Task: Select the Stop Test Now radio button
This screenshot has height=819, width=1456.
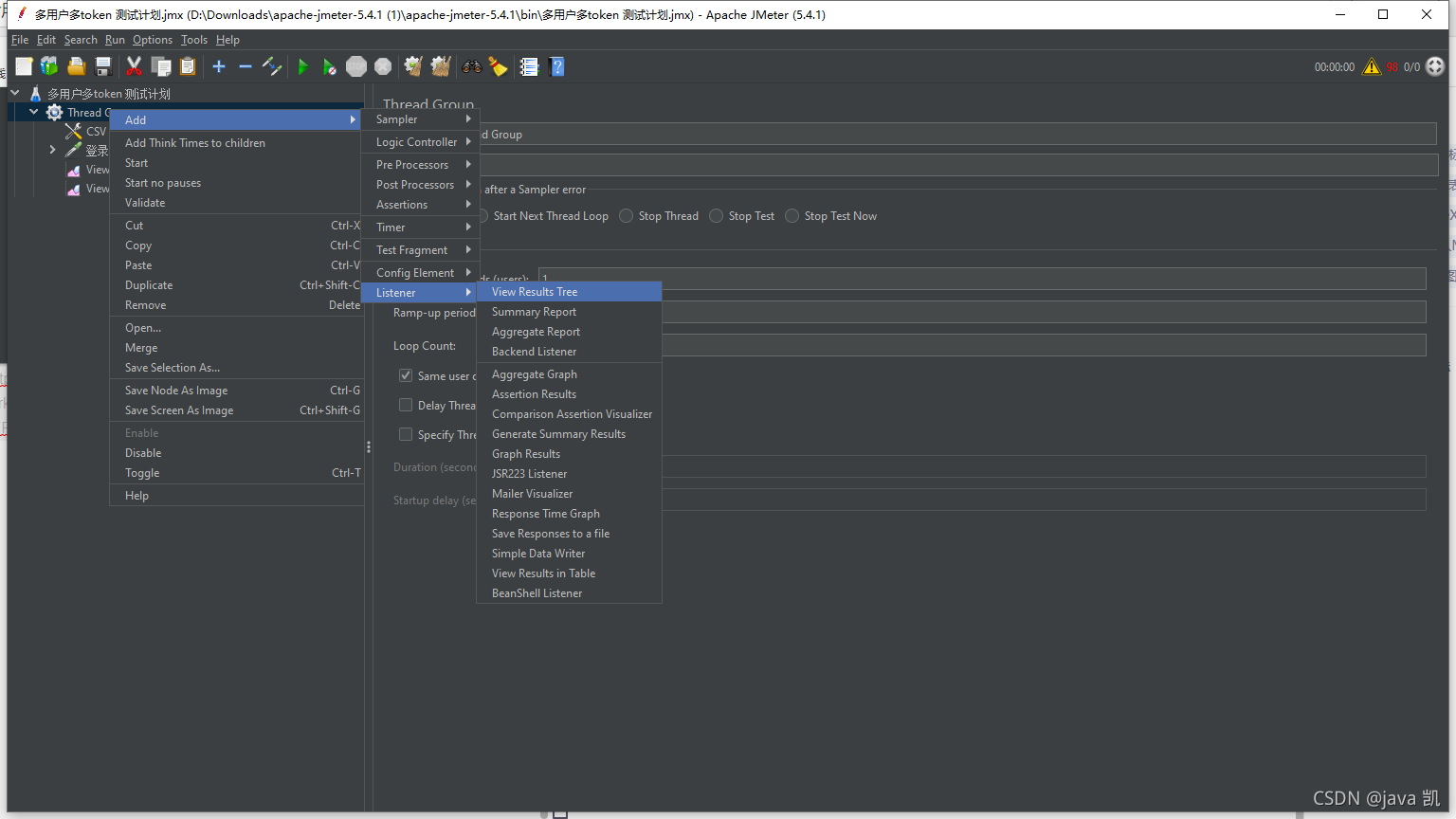Action: [x=792, y=216]
